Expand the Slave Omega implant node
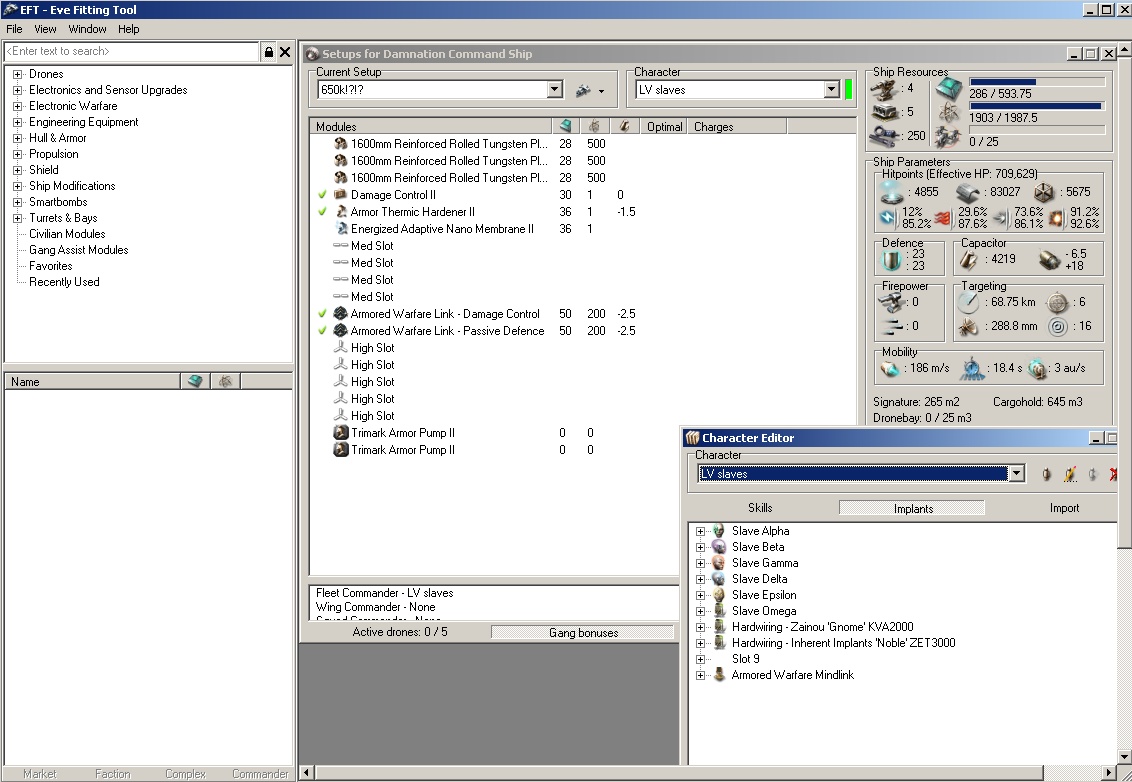The width and height of the screenshot is (1132, 782). click(700, 611)
